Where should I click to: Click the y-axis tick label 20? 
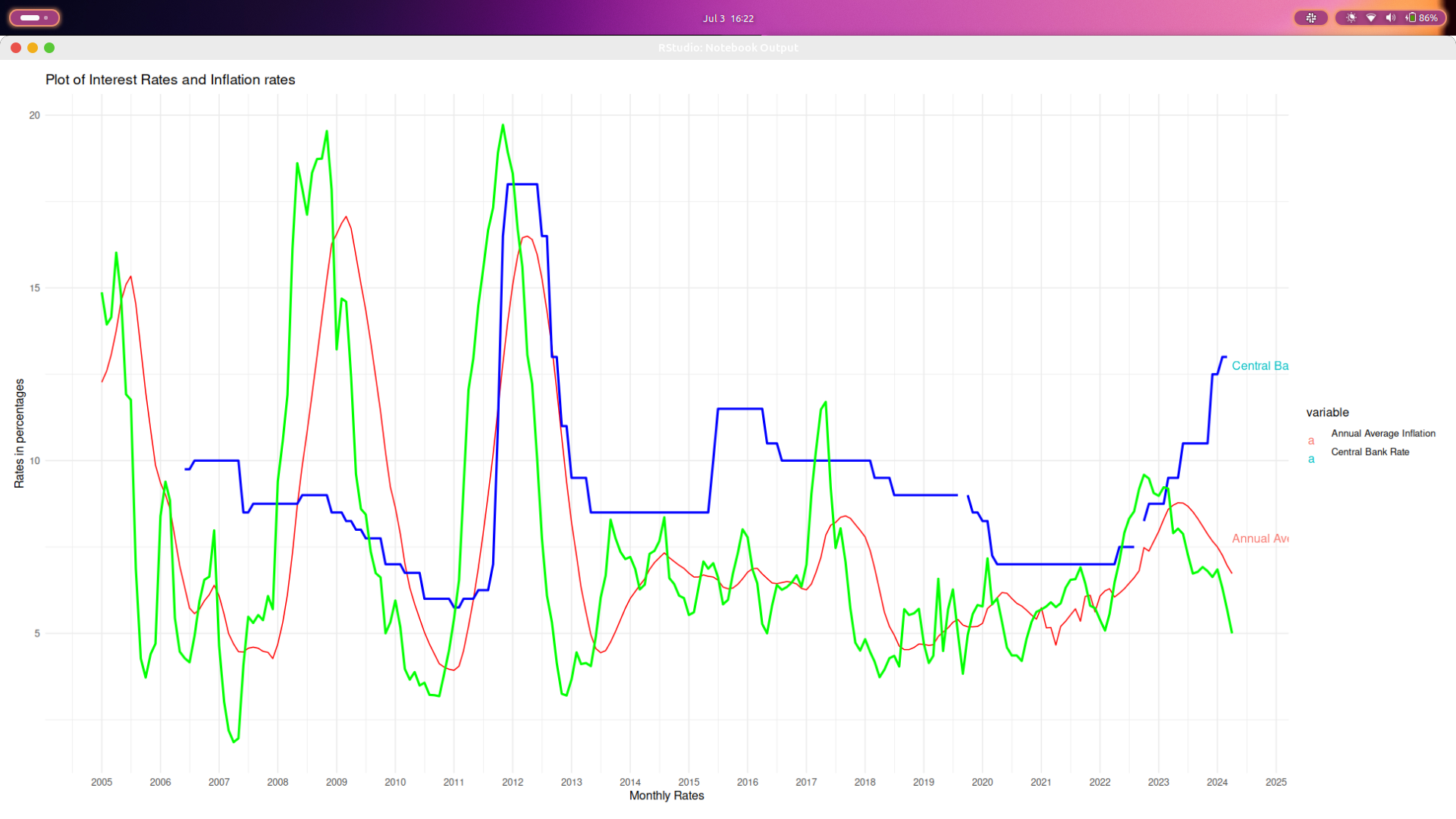[34, 115]
